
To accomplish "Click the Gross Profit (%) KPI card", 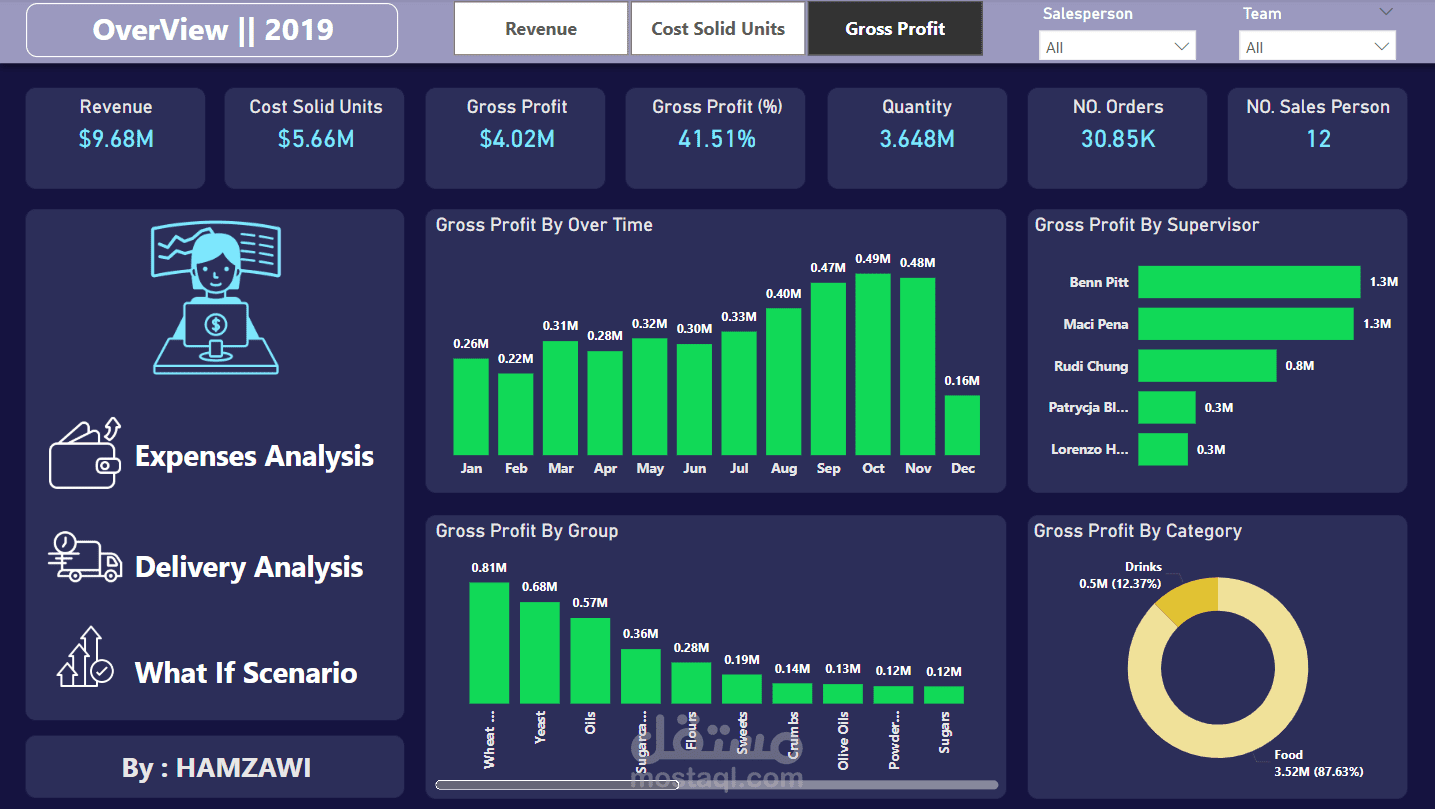I will [715, 138].
